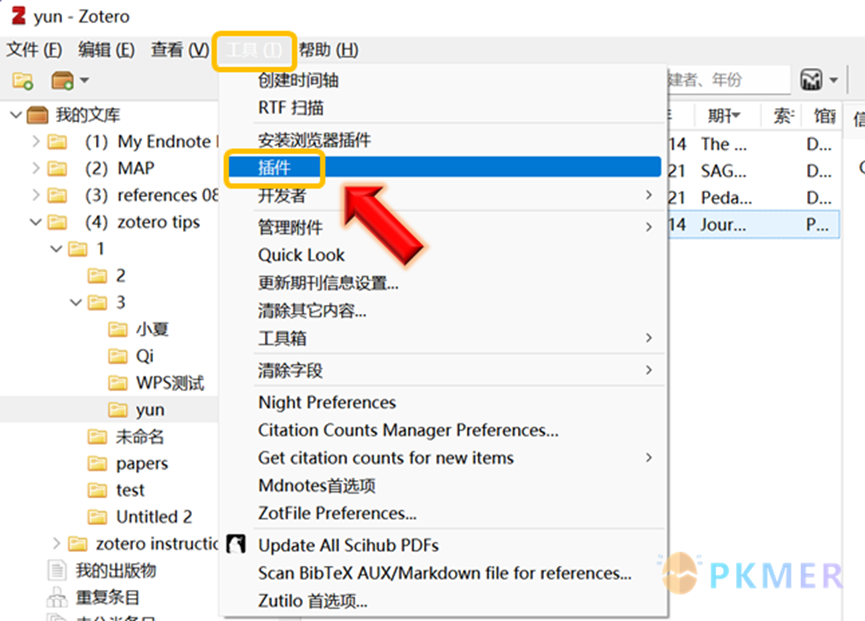
Task: Click folder icon of zotero instruction collection
Action: [x=77, y=544]
